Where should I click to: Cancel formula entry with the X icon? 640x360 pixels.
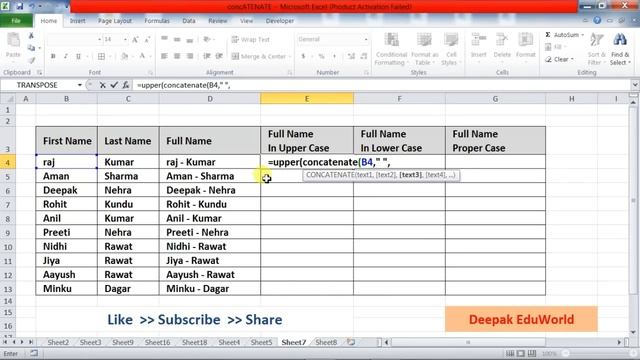pyautogui.click(x=102, y=85)
